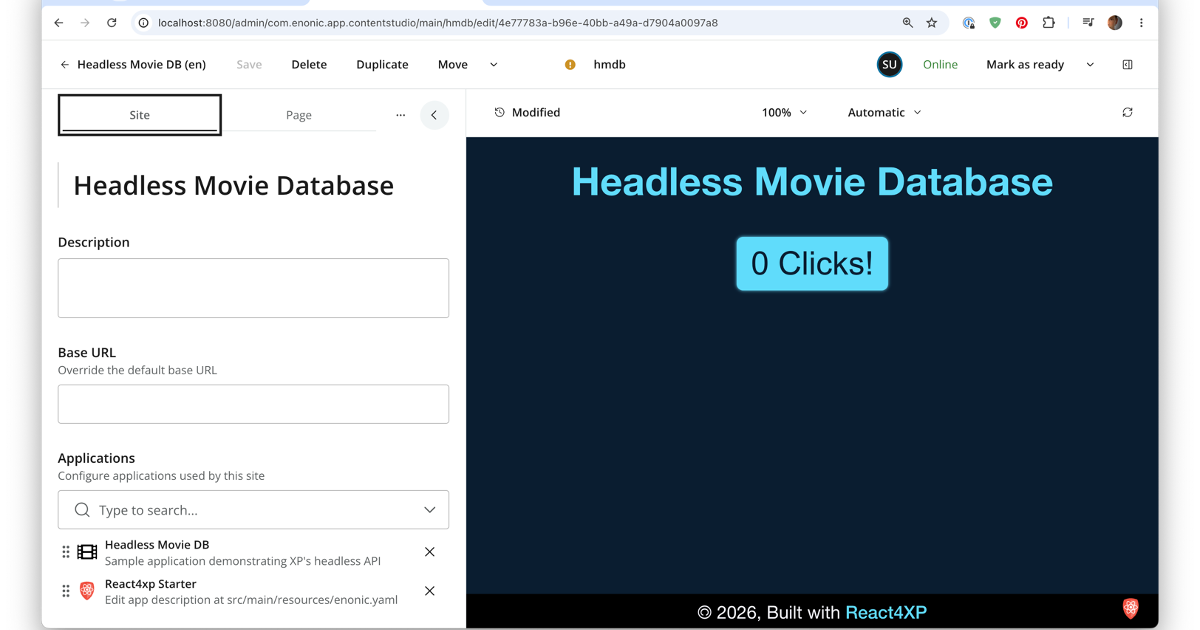Click the Headless Movie DB film icon

(x=87, y=552)
